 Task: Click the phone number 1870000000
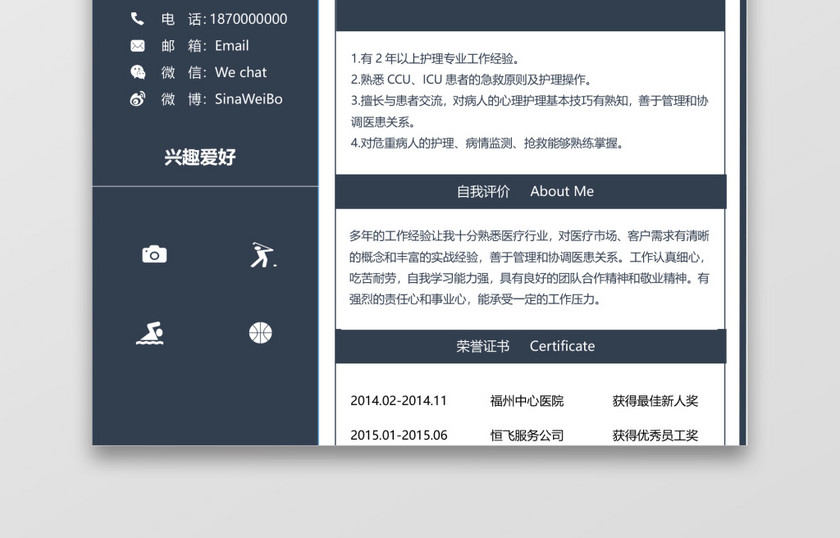pyautogui.click(x=249, y=19)
